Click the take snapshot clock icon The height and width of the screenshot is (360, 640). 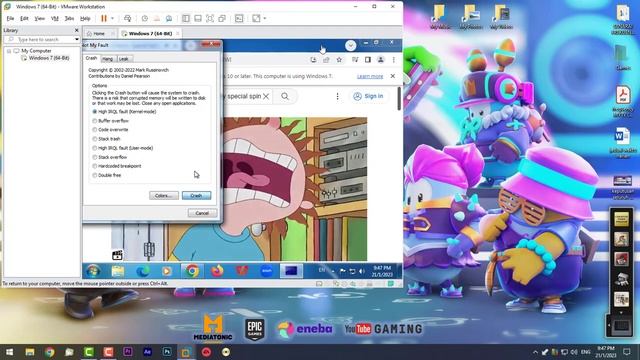(144, 18)
